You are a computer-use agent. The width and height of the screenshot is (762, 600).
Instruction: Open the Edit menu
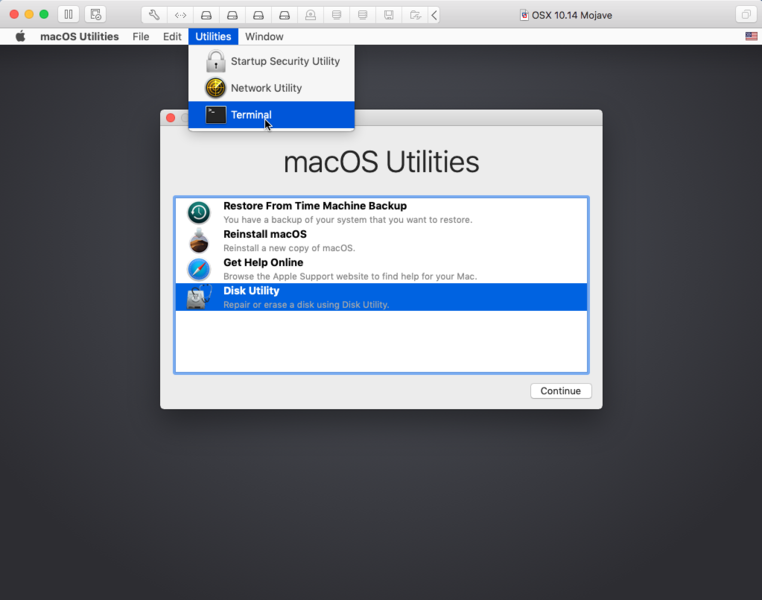172,36
